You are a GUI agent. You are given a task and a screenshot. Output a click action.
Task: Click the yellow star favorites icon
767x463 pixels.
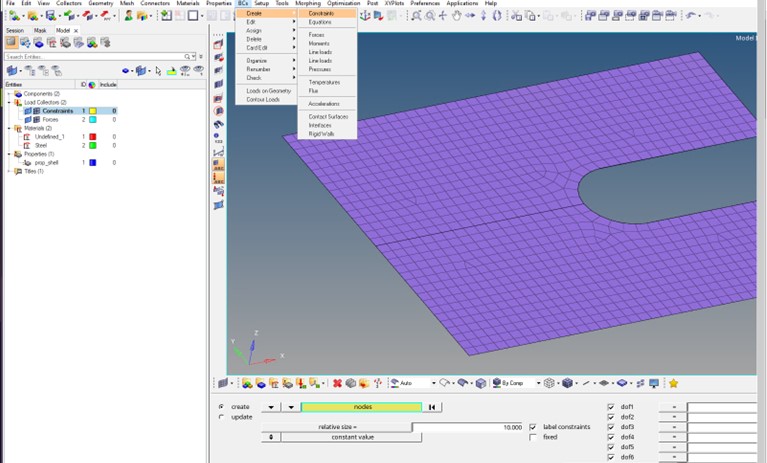[x=673, y=383]
